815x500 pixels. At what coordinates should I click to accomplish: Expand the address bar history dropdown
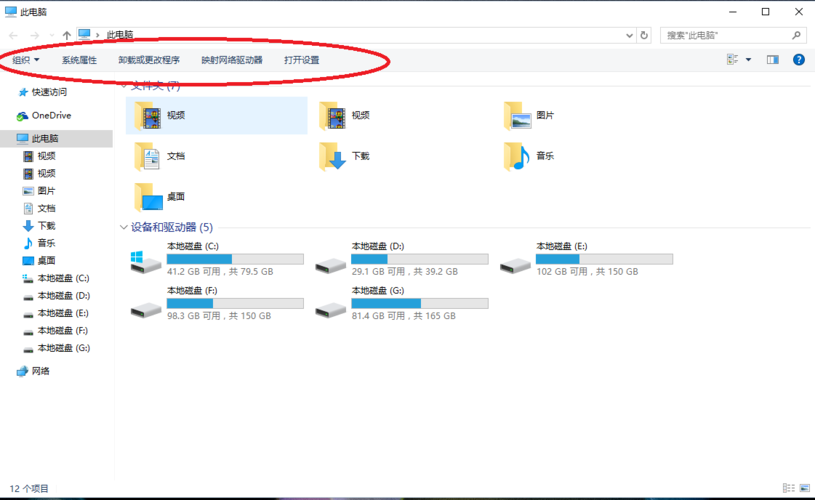coord(629,35)
